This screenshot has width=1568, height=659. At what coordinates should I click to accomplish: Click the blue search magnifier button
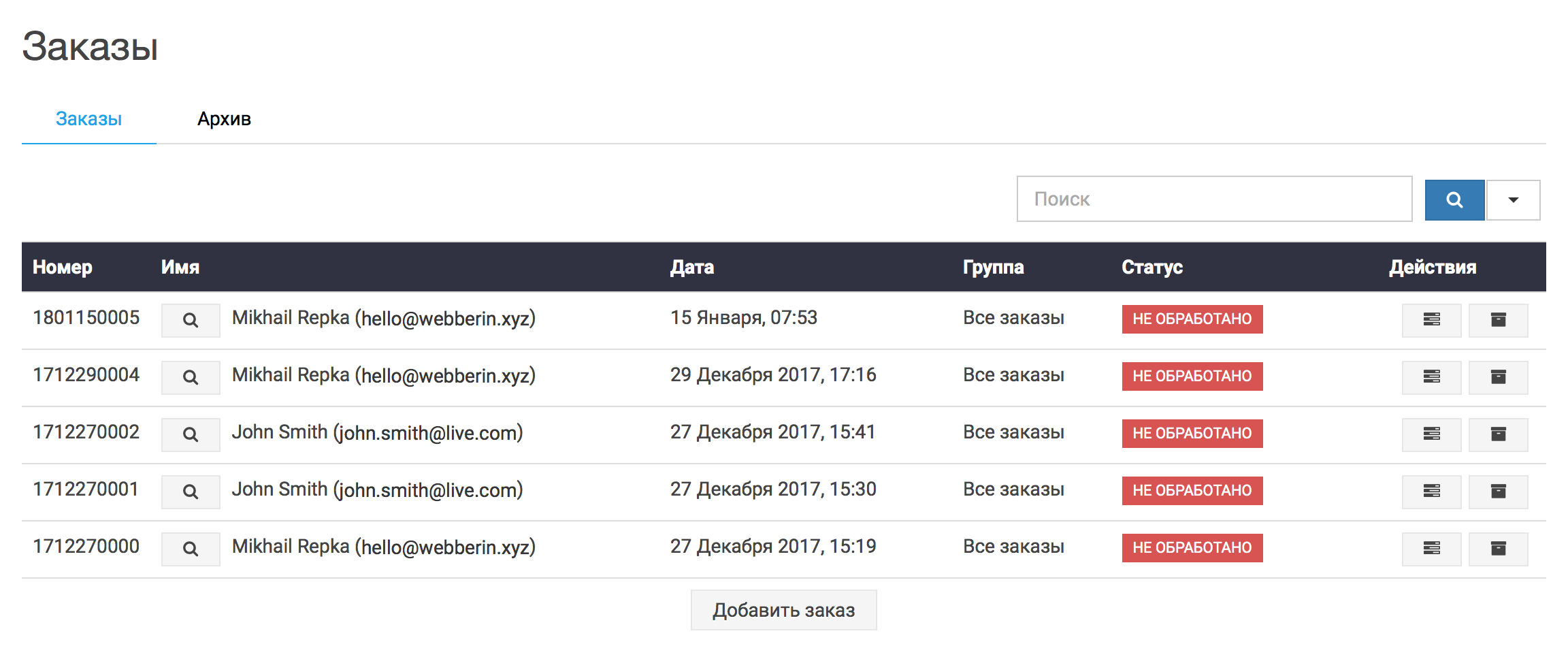point(1454,200)
